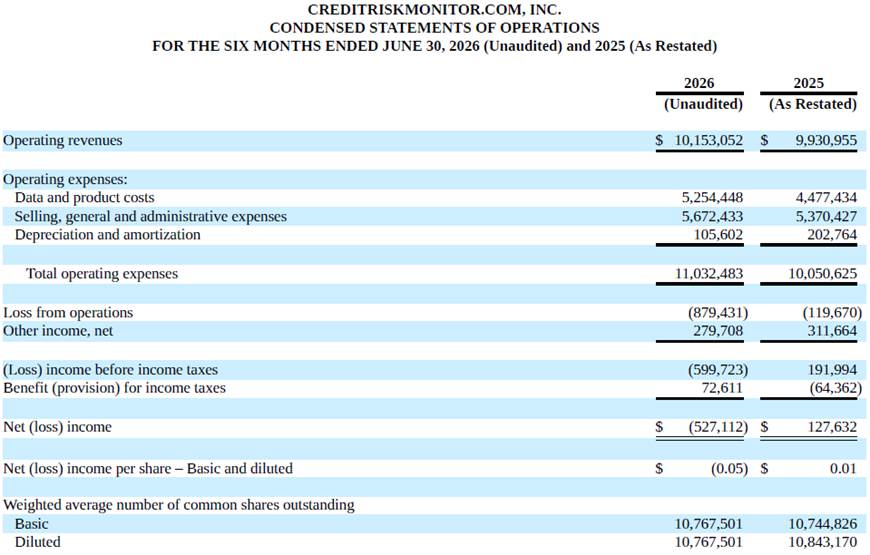Select the per-share value 0.01
The height and width of the screenshot is (555, 870).
click(843, 468)
